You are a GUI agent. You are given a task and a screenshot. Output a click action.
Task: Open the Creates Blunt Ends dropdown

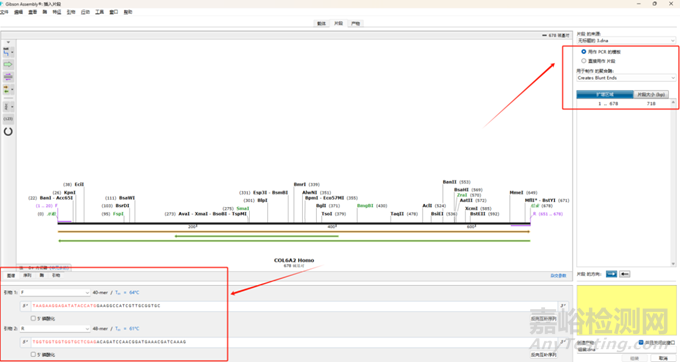click(x=626, y=78)
